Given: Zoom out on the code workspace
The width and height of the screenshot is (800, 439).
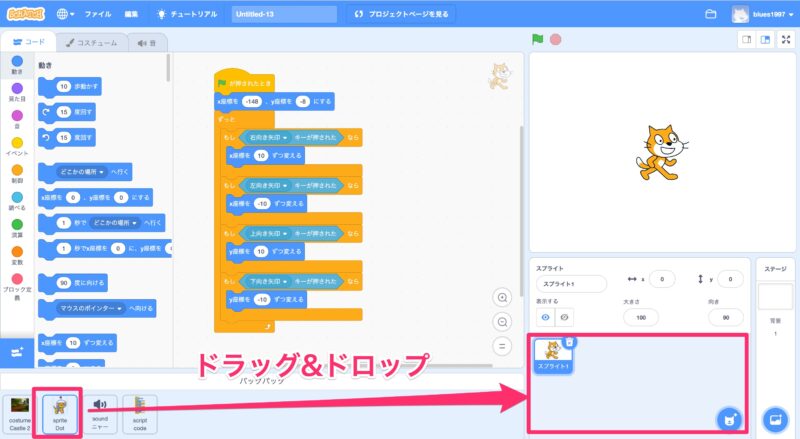Looking at the screenshot, I should [x=503, y=321].
